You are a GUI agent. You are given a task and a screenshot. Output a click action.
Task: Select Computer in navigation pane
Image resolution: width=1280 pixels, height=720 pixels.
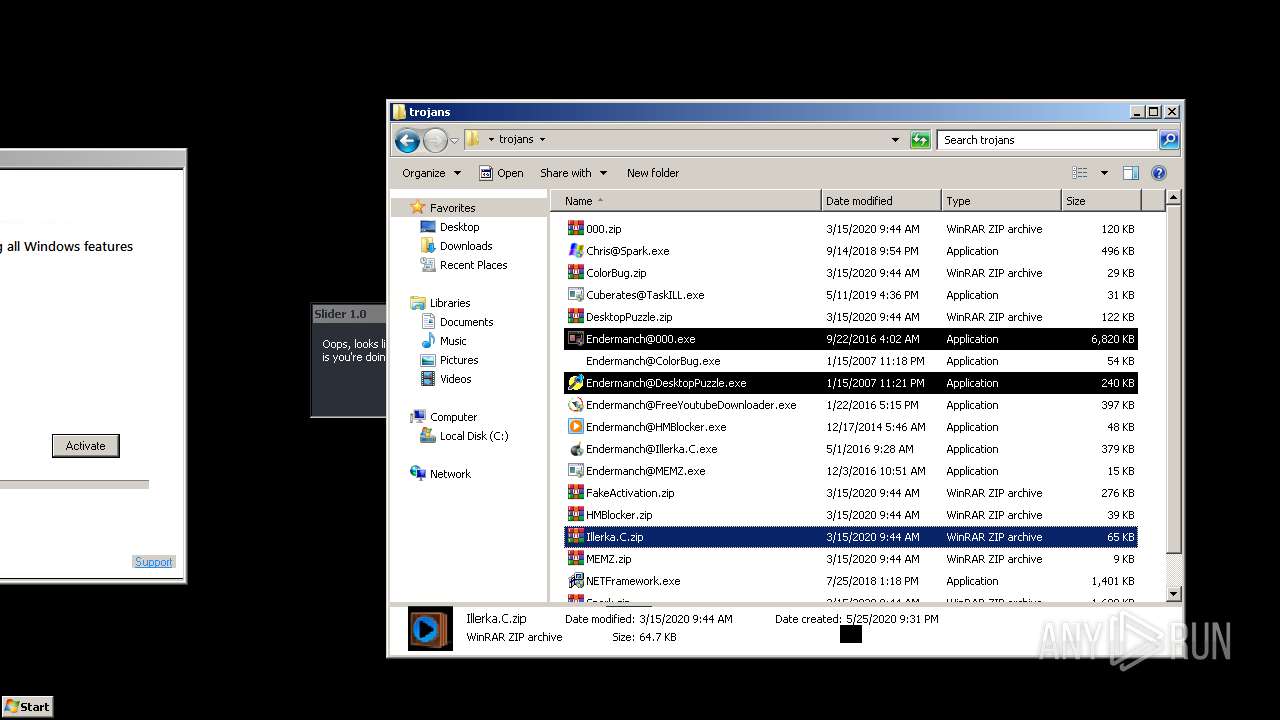(x=453, y=417)
